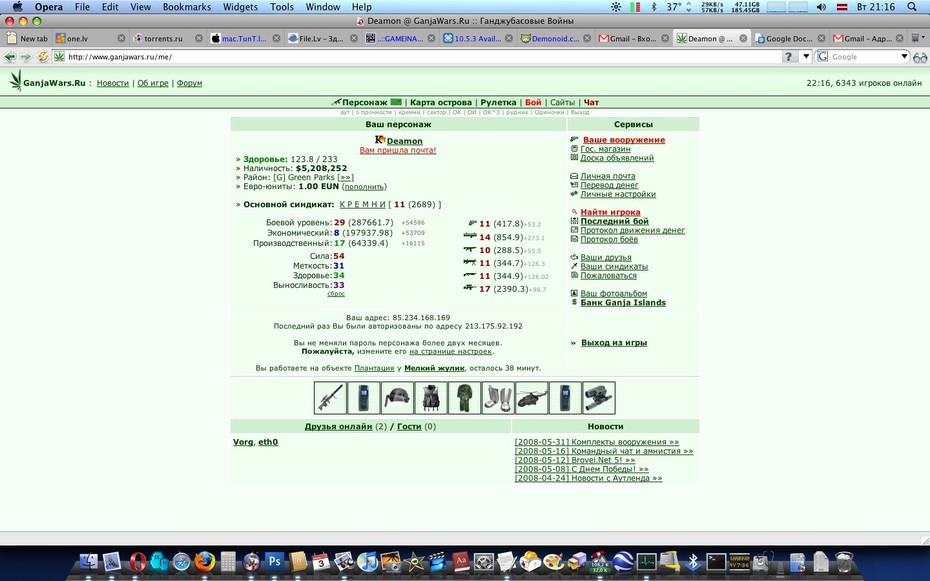Open Личная почта link
Screen dimensions: 930x581
pyautogui.click(x=607, y=176)
